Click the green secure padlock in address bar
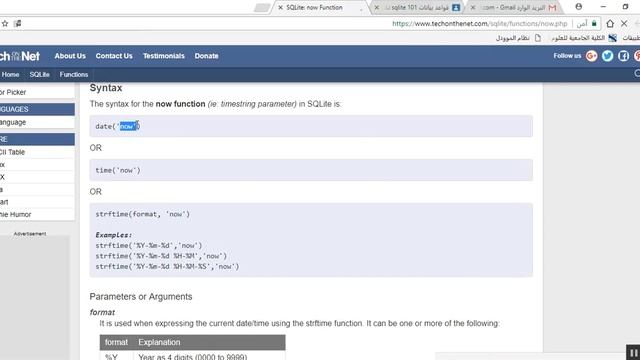640x360 pixels. [x=594, y=24]
